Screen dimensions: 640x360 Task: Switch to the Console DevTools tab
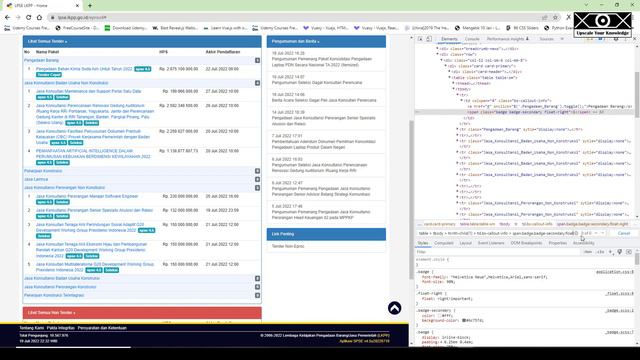(x=472, y=39)
